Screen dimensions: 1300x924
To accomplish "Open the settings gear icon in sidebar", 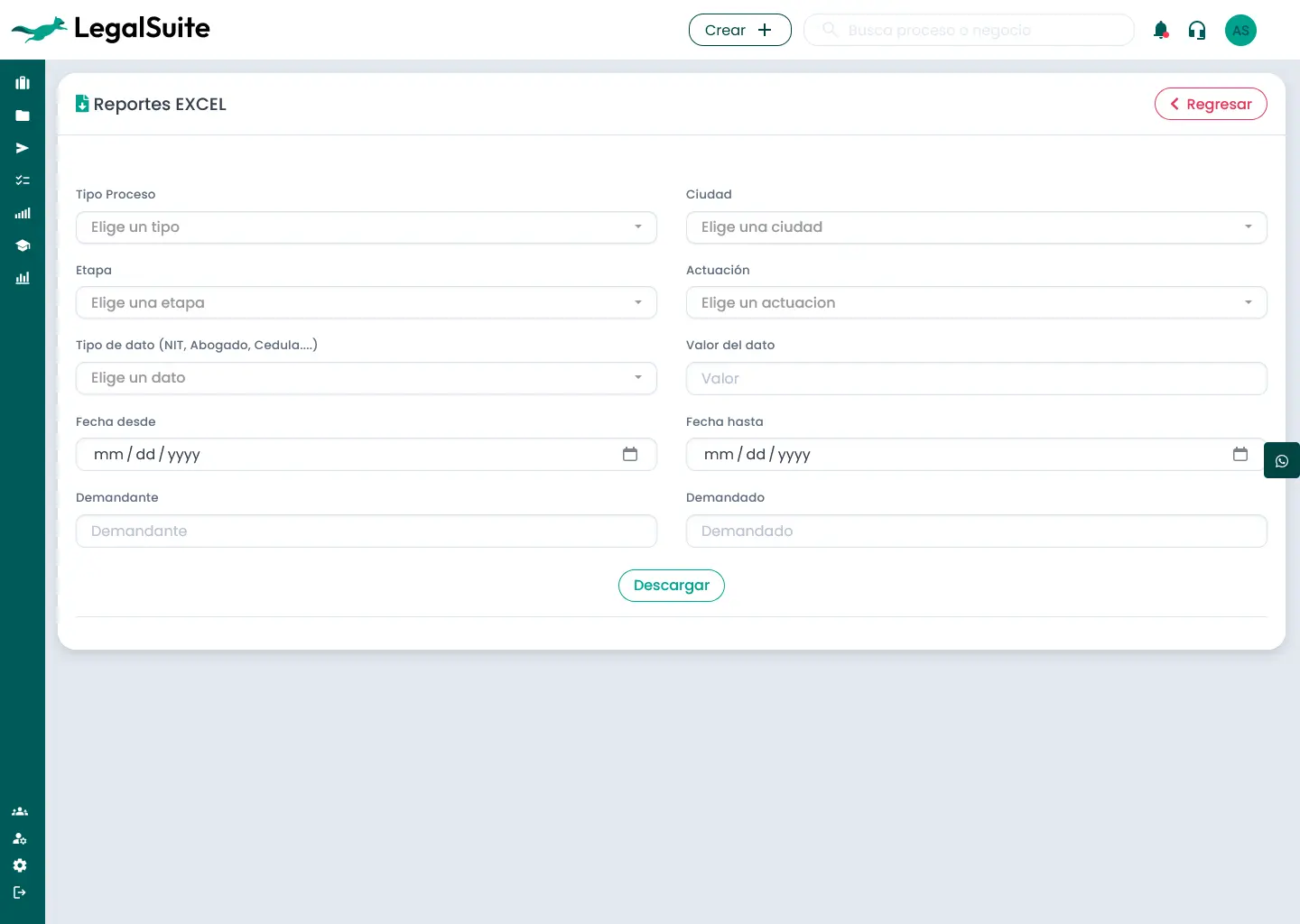I will [20, 865].
